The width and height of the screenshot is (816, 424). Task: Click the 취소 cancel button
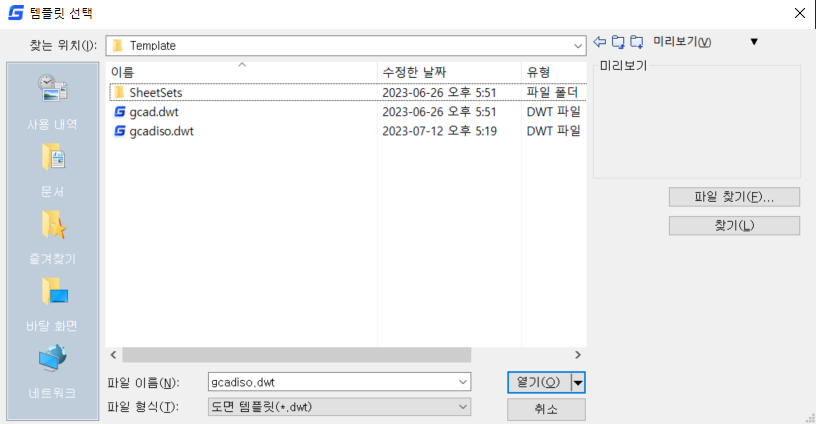tap(546, 409)
